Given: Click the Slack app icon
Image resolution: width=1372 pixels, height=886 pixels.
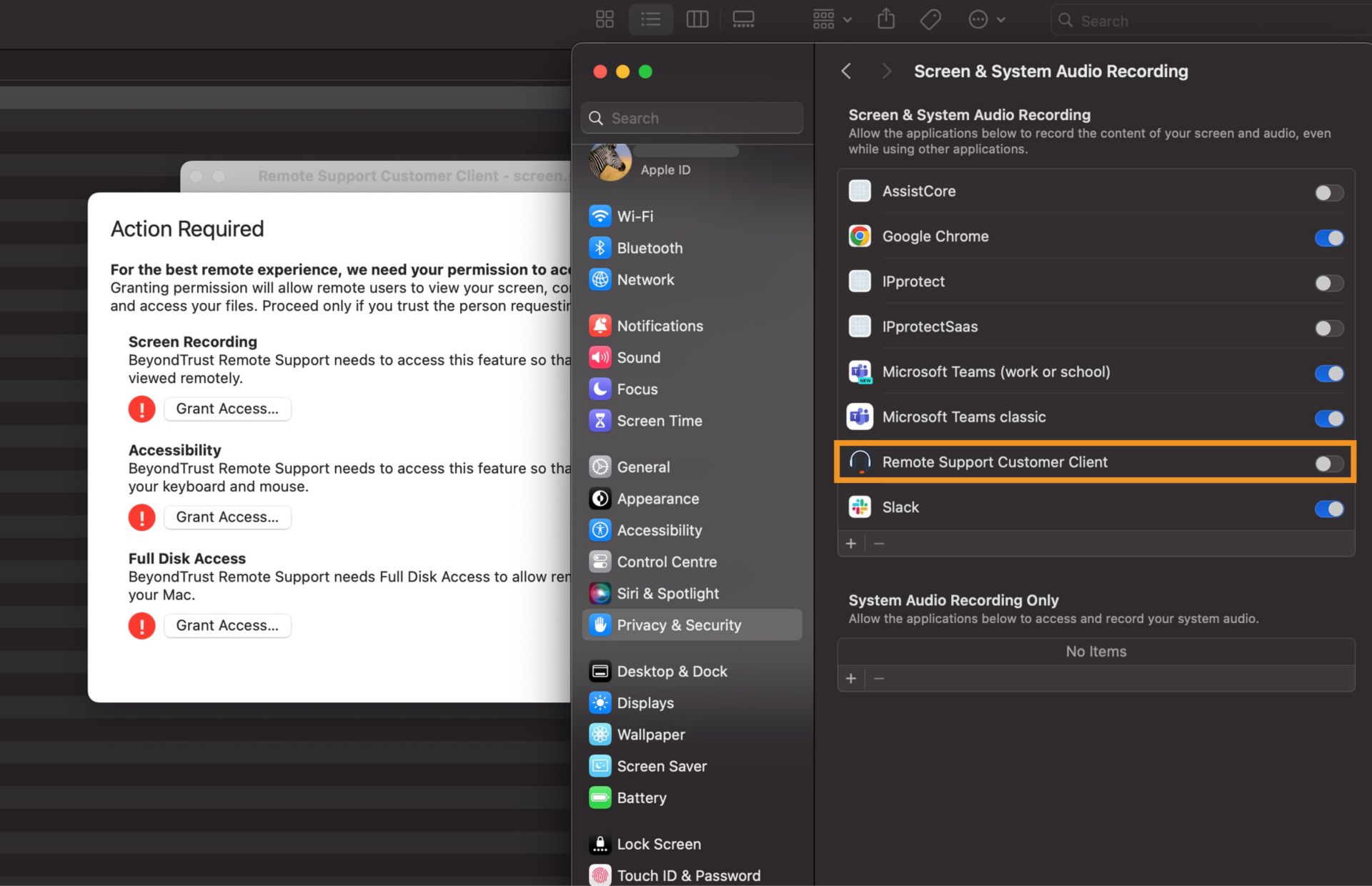Looking at the screenshot, I should pos(860,507).
